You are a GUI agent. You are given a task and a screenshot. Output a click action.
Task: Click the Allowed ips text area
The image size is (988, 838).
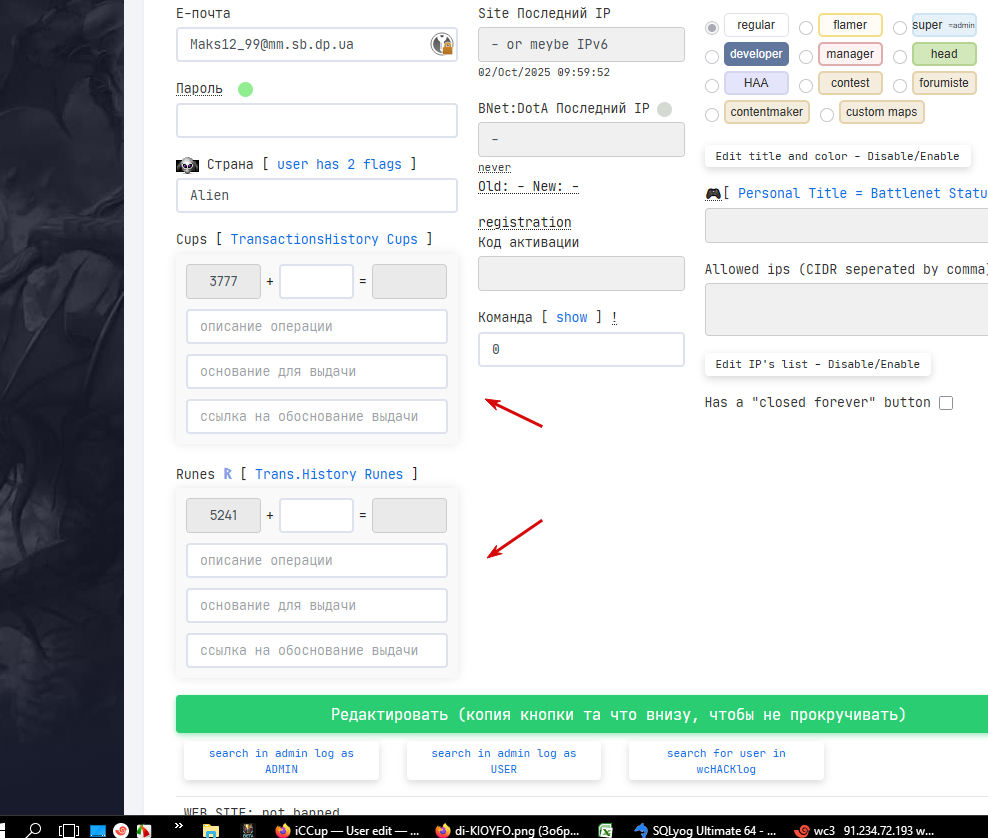[x=846, y=309]
